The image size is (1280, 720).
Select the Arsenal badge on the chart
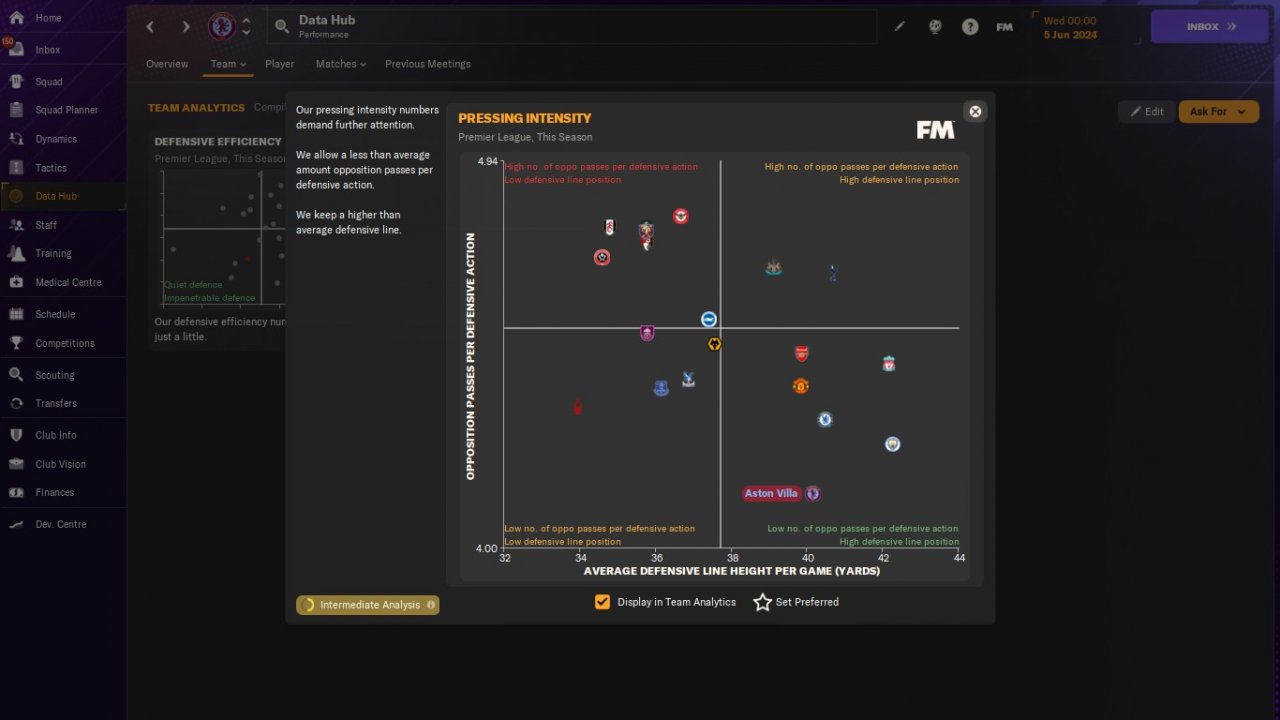click(801, 354)
